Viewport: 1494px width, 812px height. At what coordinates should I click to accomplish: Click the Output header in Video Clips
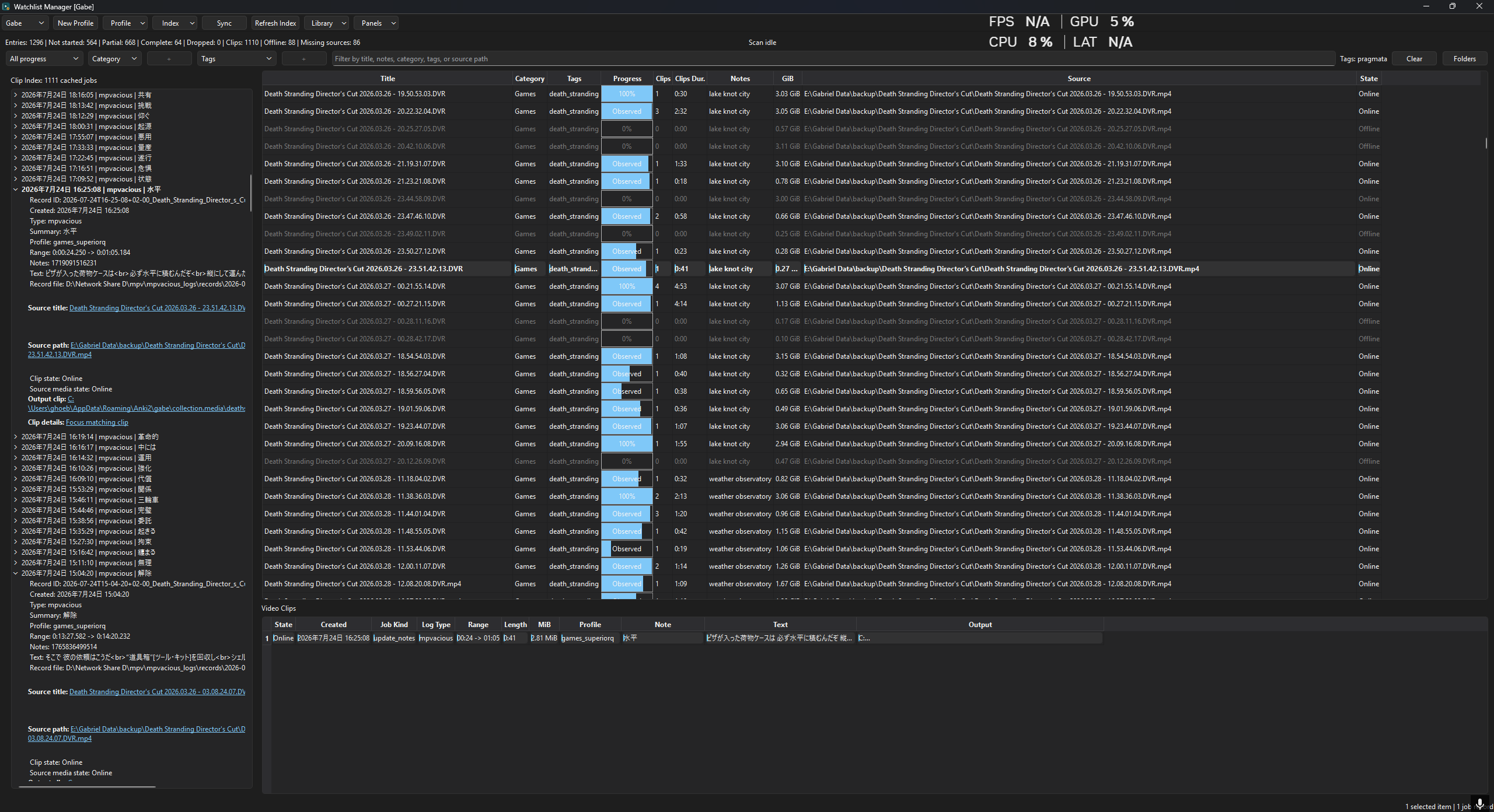click(x=980, y=625)
